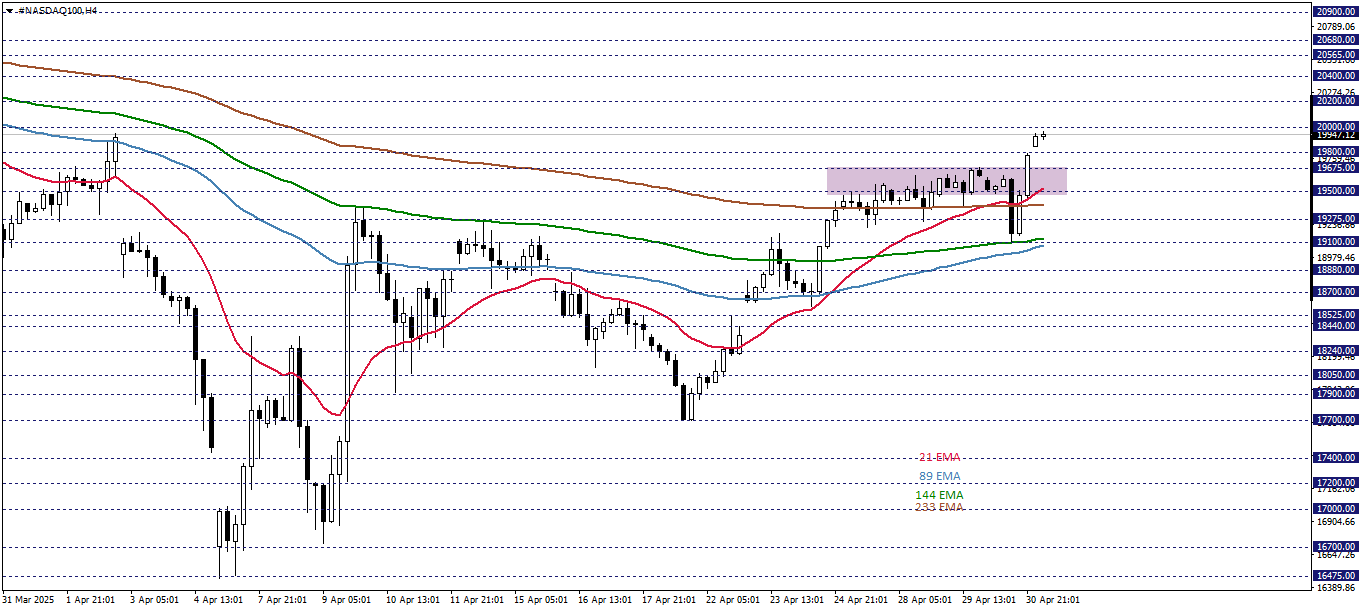The height and width of the screenshot is (611, 1362).
Task: Select the 17900.00 price level label
Action: click(x=1336, y=394)
